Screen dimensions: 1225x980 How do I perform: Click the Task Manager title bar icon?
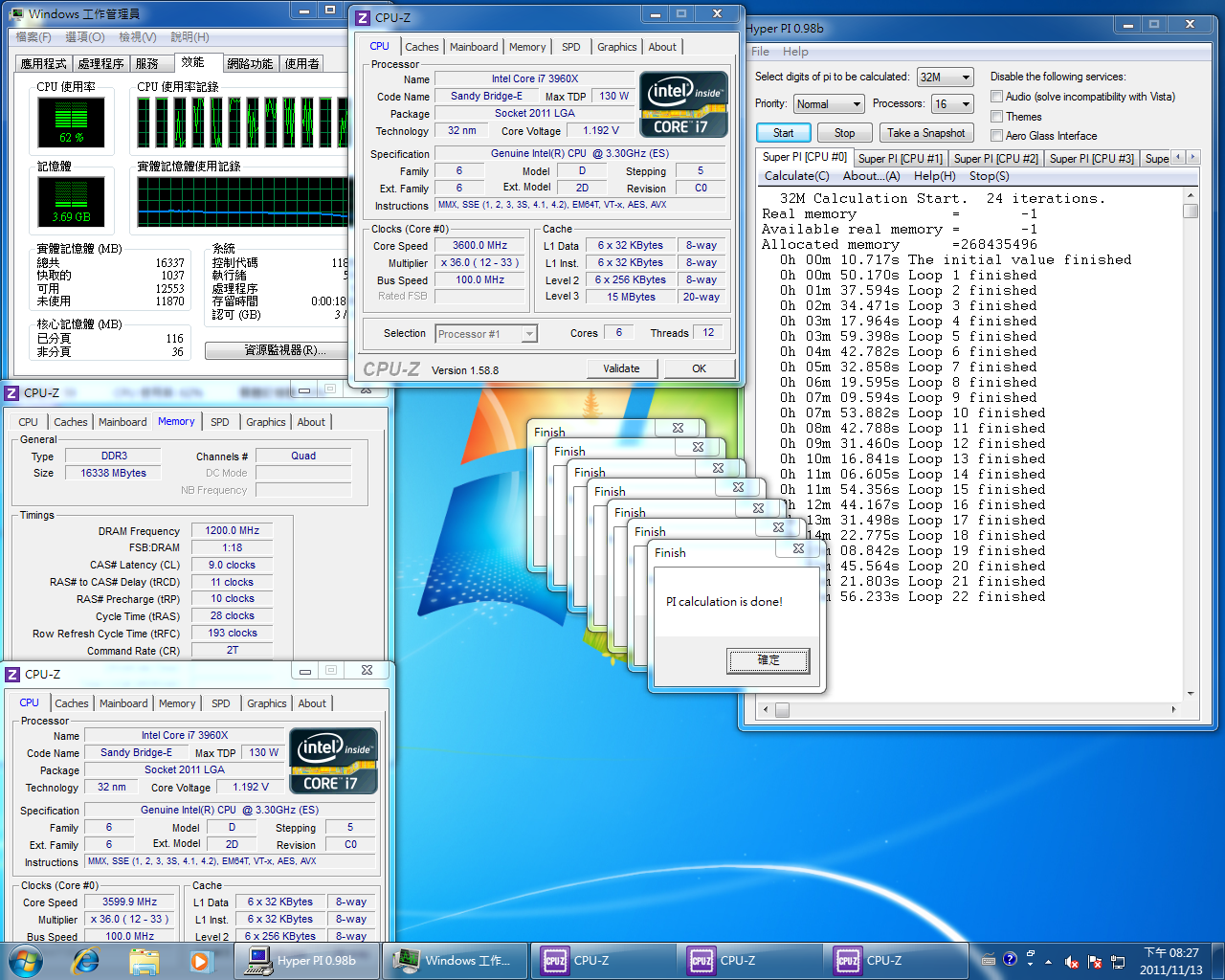click(16, 13)
